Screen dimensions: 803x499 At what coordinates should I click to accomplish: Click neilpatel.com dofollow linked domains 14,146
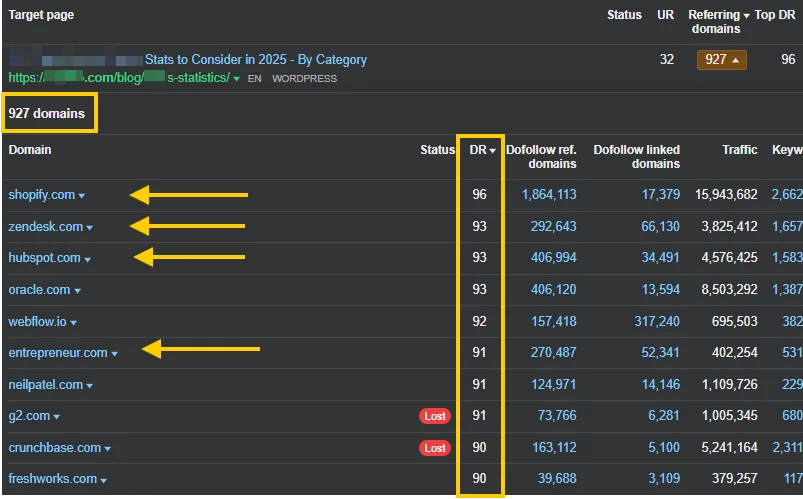(661, 384)
